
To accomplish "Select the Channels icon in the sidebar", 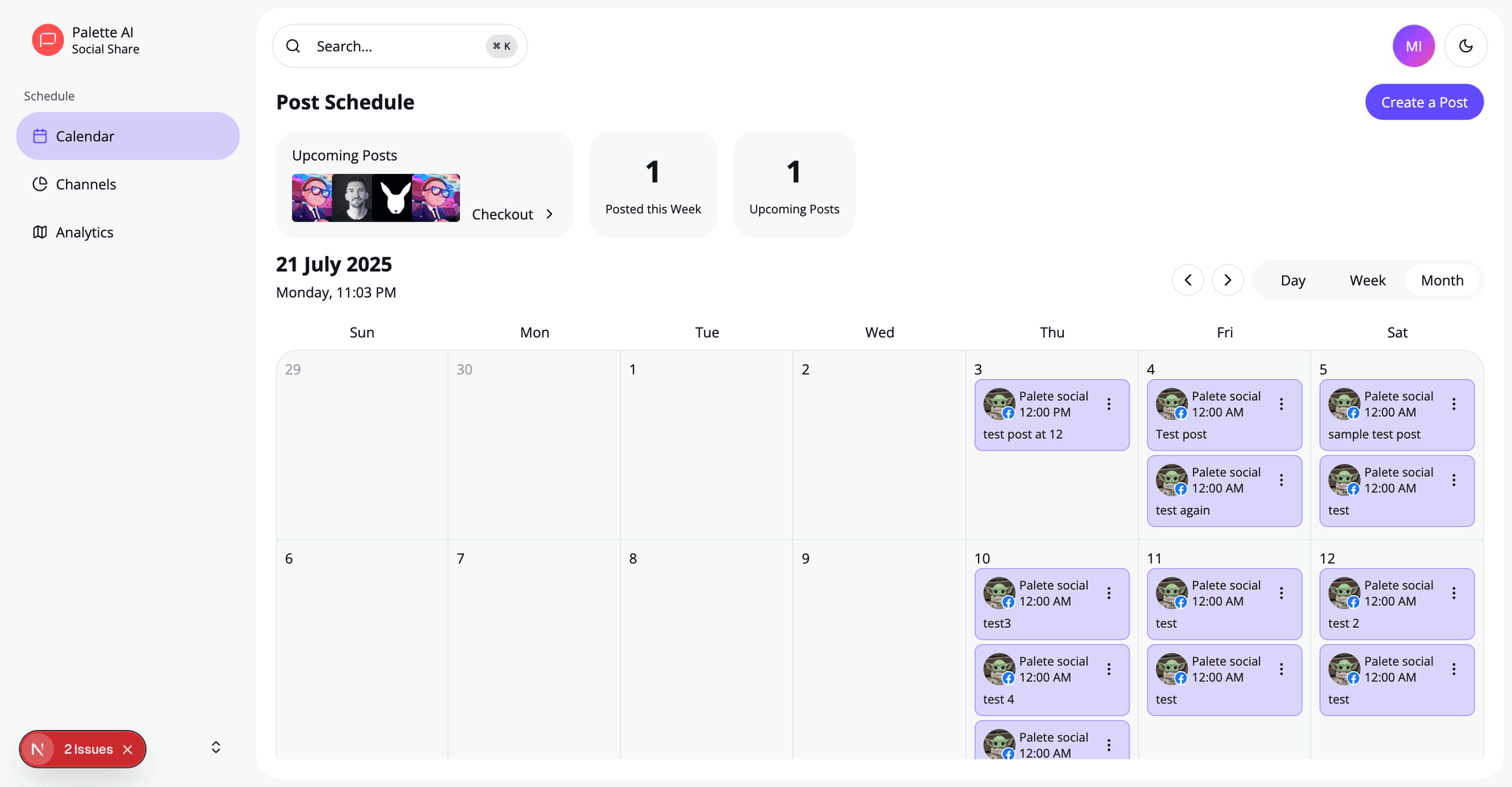I will click(39, 184).
